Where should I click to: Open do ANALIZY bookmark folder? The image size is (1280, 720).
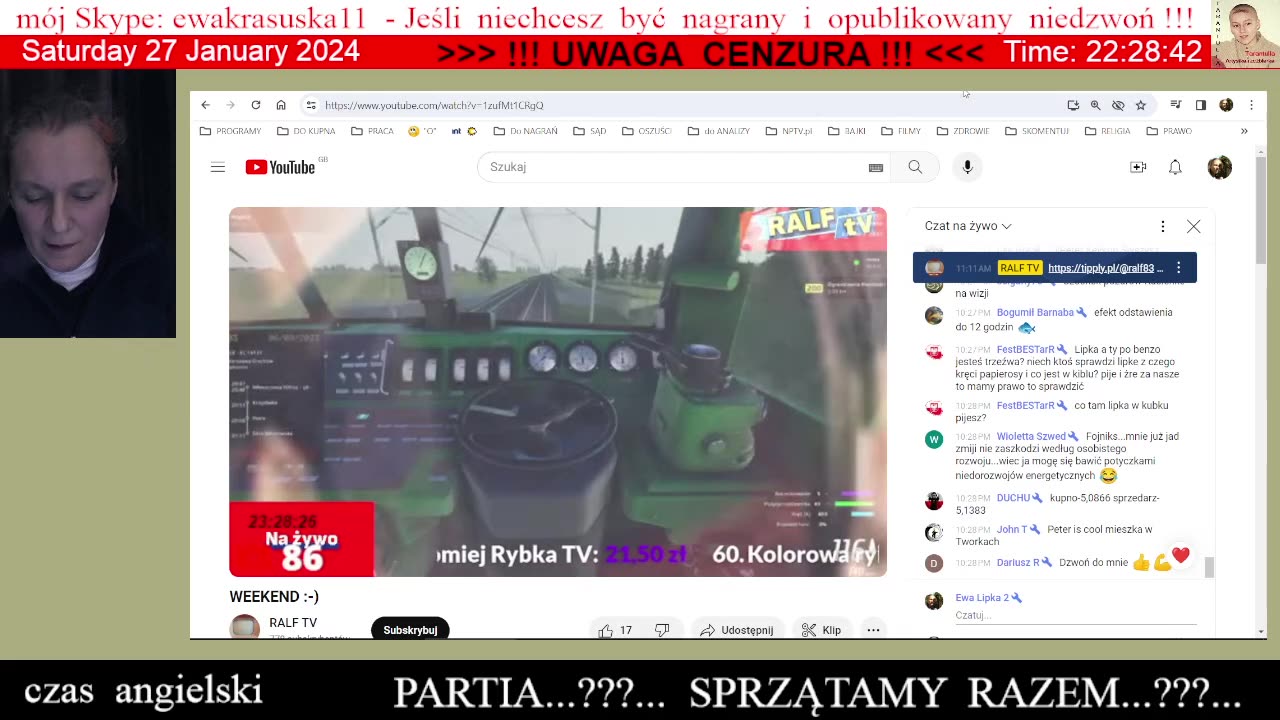tap(718, 131)
